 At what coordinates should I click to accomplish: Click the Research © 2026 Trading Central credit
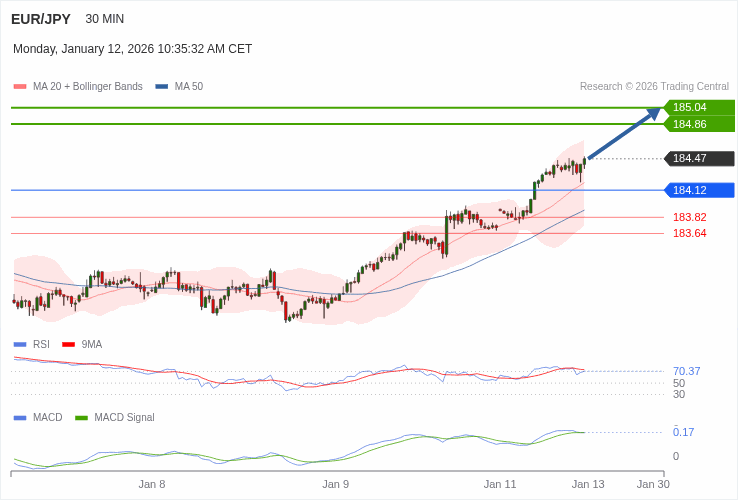point(654,87)
